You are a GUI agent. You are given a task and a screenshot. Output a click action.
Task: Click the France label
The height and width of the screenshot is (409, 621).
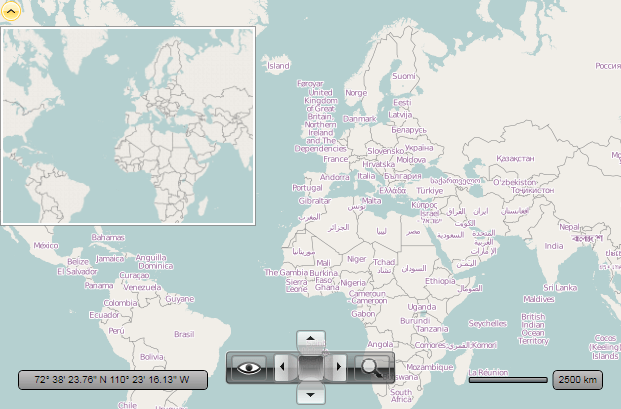335,159
